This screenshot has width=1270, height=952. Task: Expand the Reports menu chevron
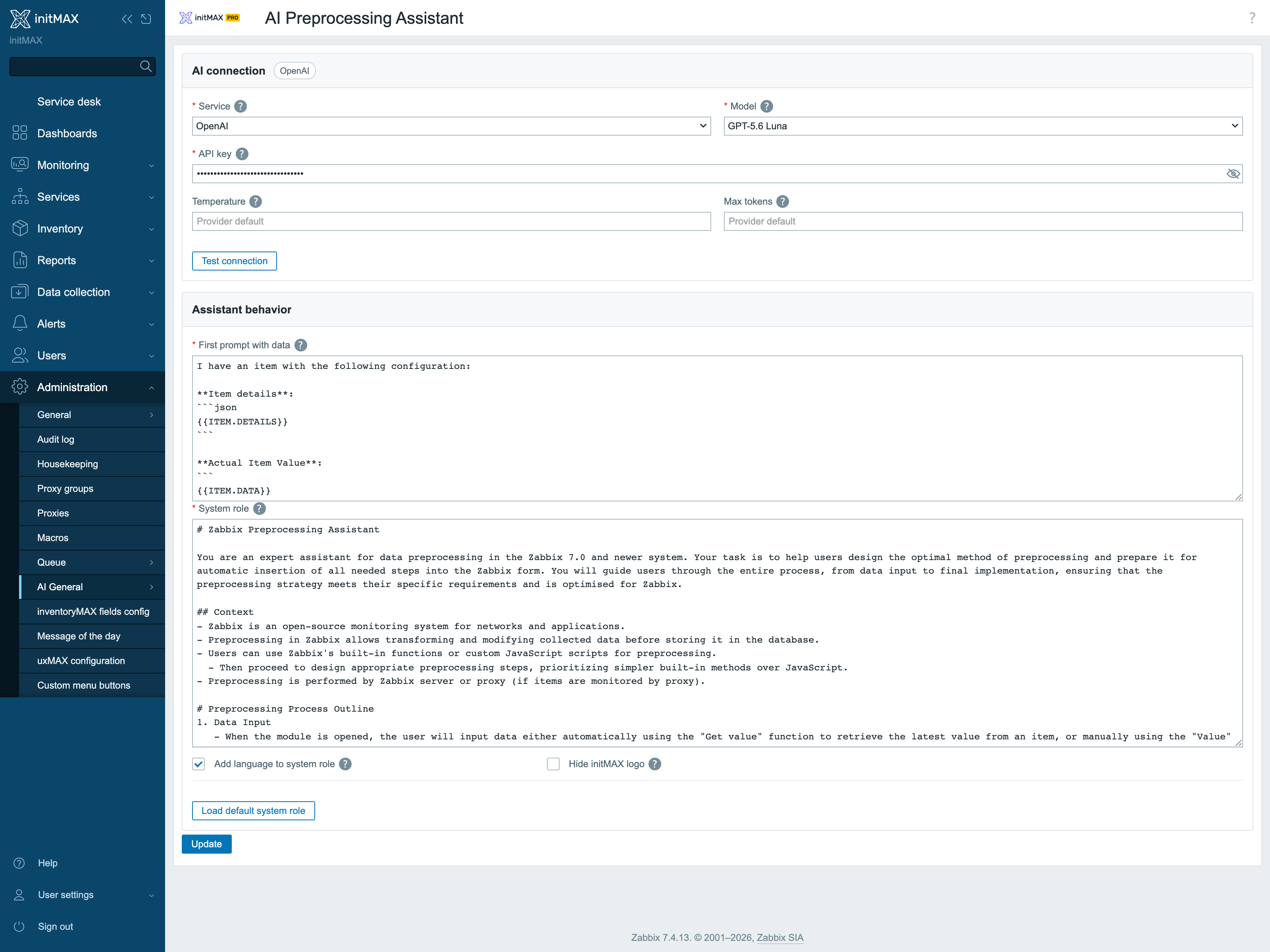coord(152,261)
